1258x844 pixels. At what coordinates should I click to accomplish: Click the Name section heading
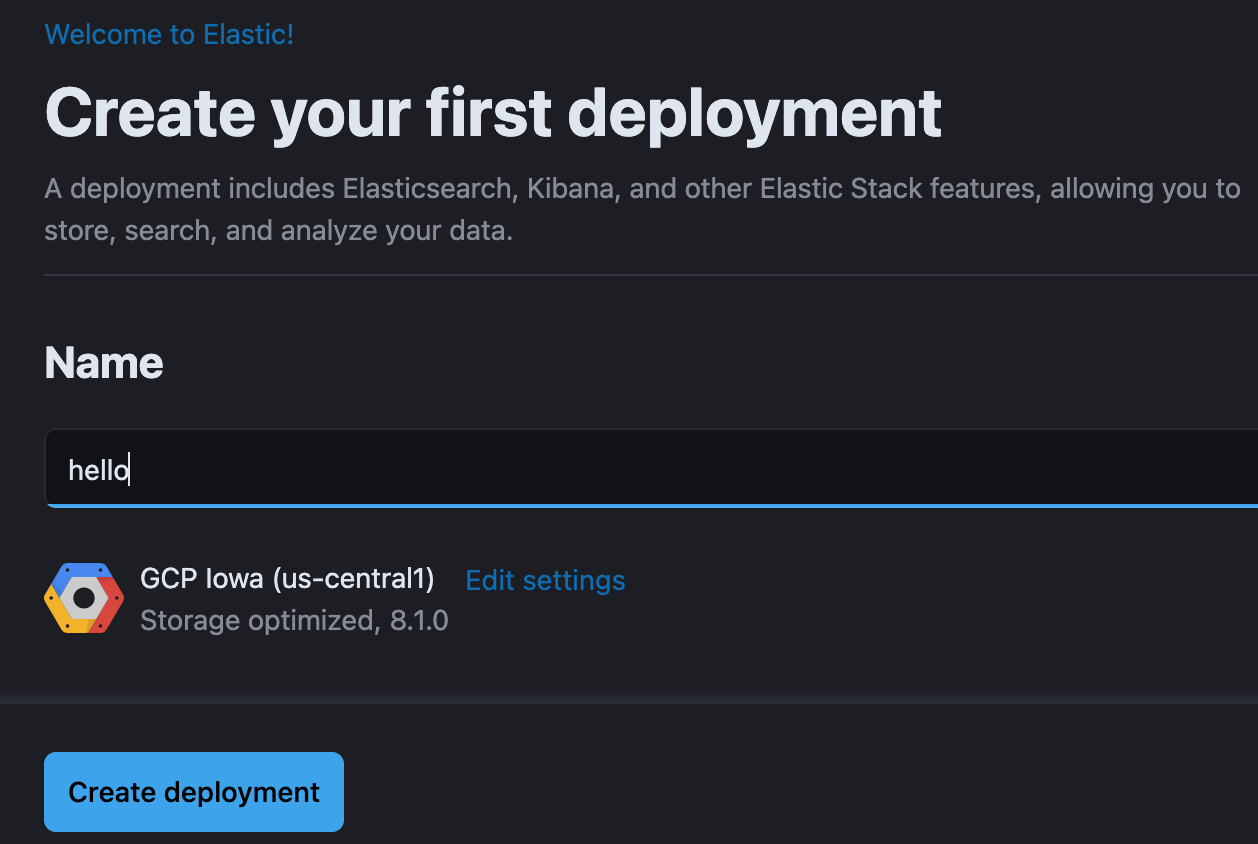point(104,362)
